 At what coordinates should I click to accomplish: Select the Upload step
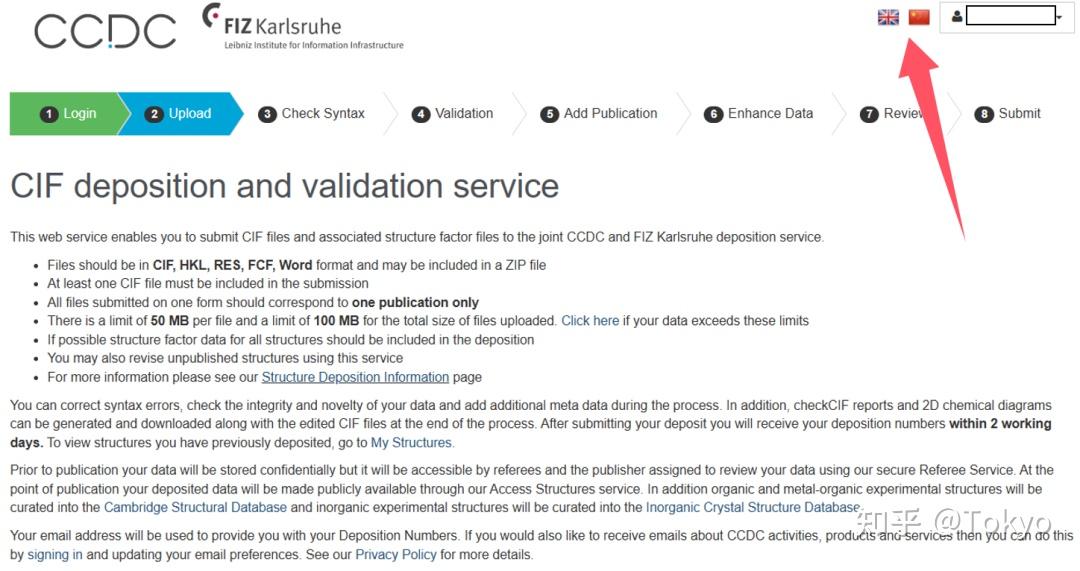[x=178, y=114]
